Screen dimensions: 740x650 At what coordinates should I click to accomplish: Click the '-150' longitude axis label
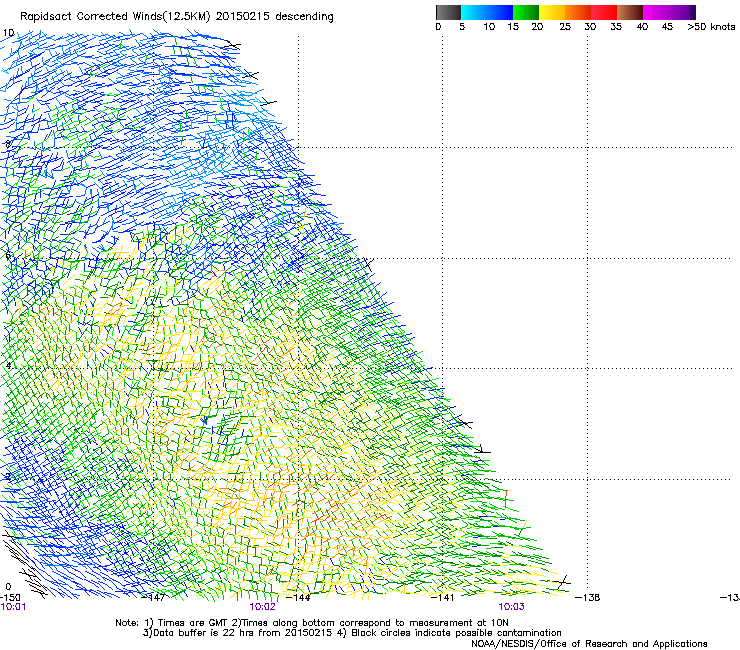[x=10, y=598]
